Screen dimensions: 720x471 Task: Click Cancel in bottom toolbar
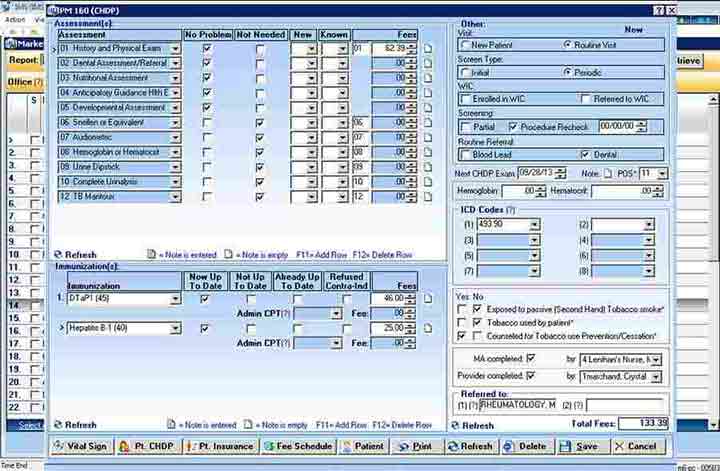click(x=638, y=446)
